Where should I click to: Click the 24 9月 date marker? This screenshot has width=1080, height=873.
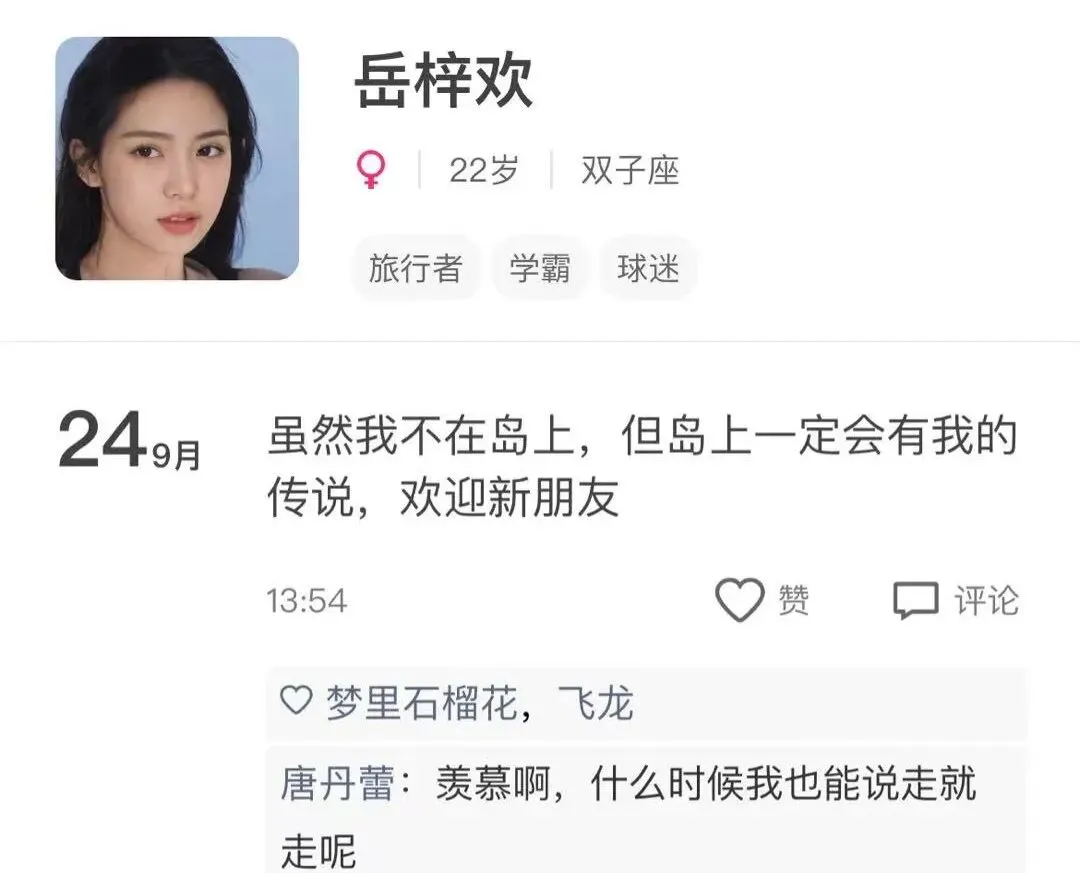coord(129,440)
